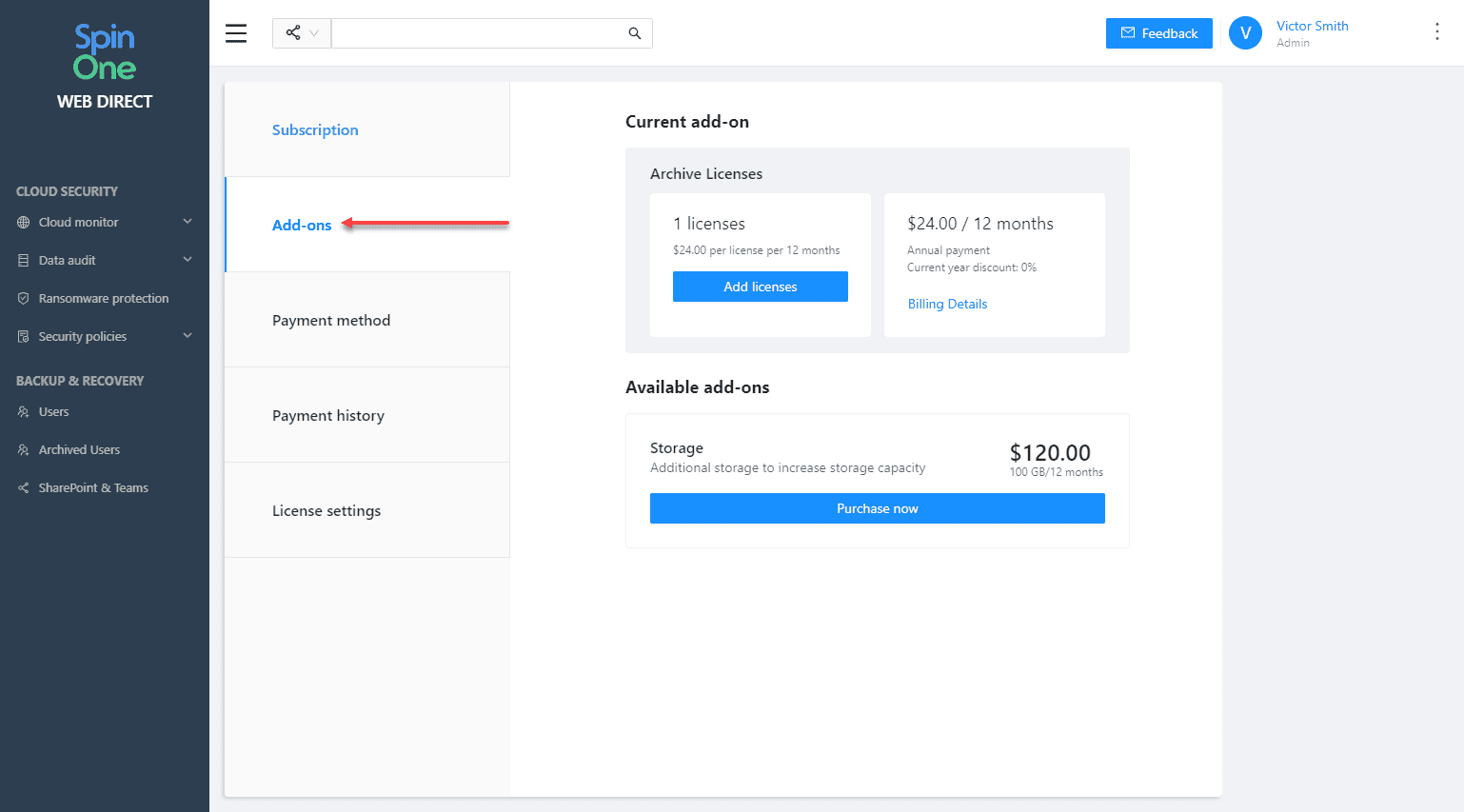The height and width of the screenshot is (812, 1464).
Task: Expand the Data audit submenu
Action: click(x=188, y=260)
